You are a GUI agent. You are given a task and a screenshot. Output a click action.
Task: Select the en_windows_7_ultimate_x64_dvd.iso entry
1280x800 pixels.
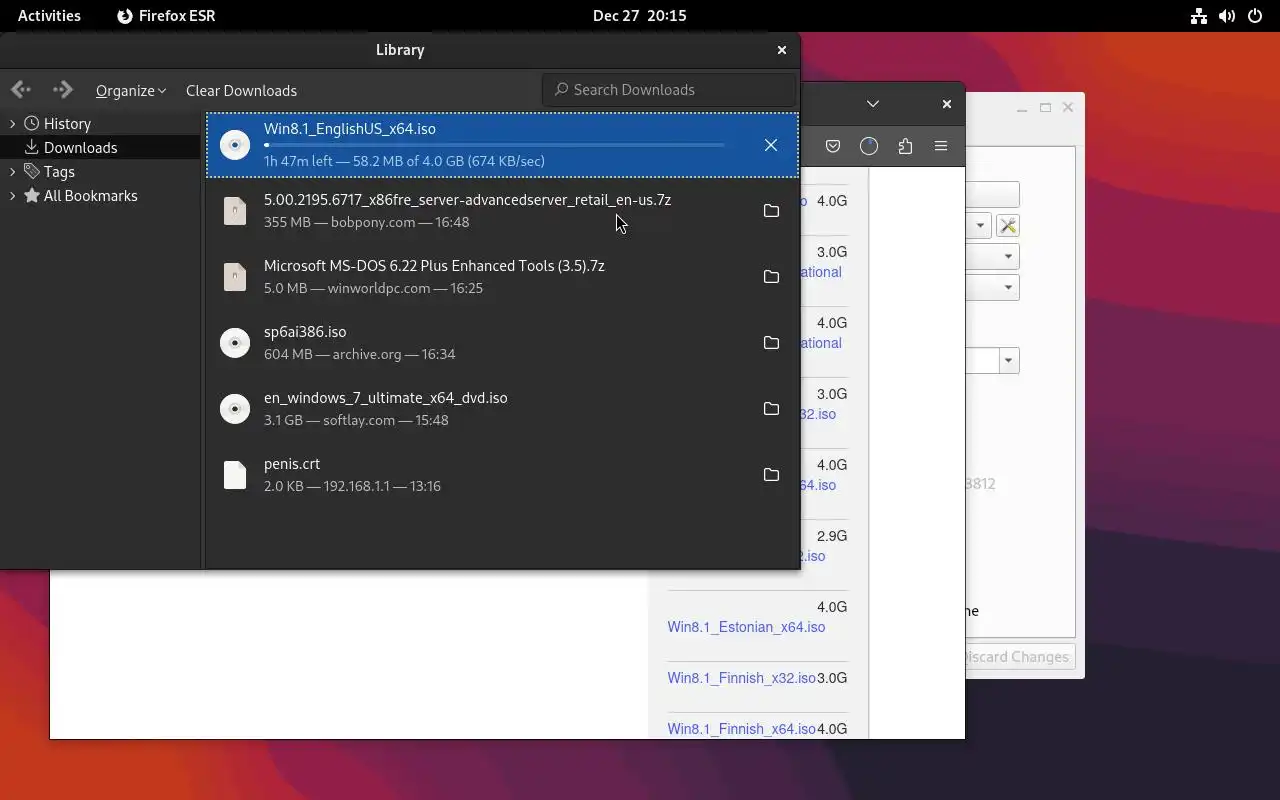pyautogui.click(x=502, y=409)
